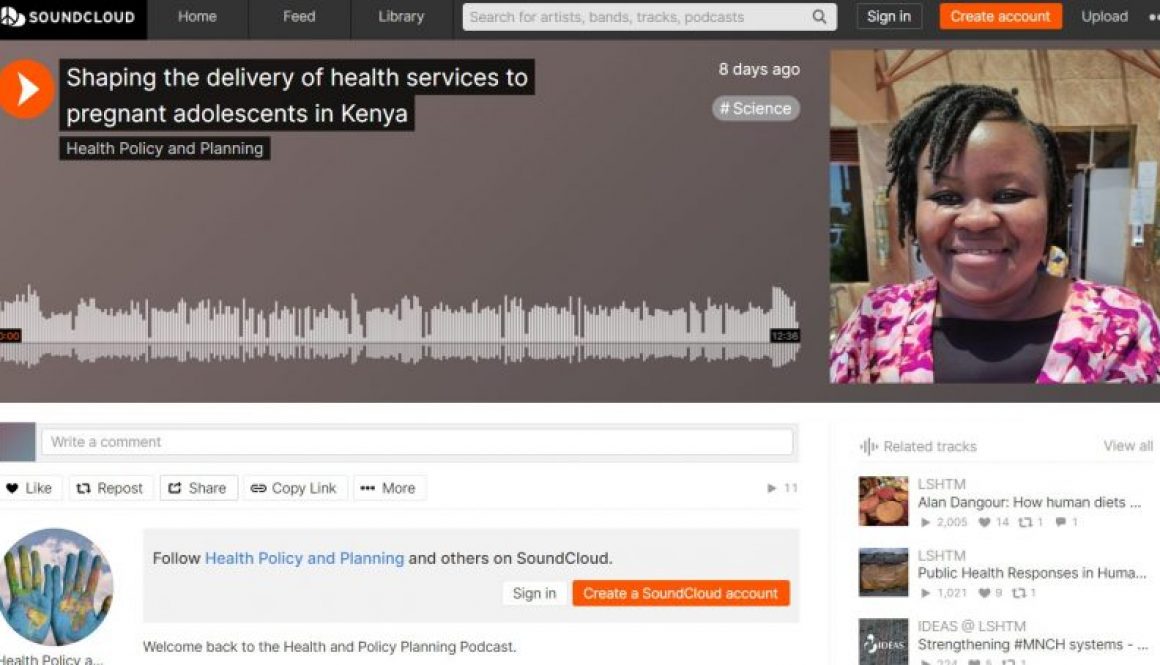Open the Alan Dangour: How human diets track
The image size is (1160, 665).
(1029, 502)
